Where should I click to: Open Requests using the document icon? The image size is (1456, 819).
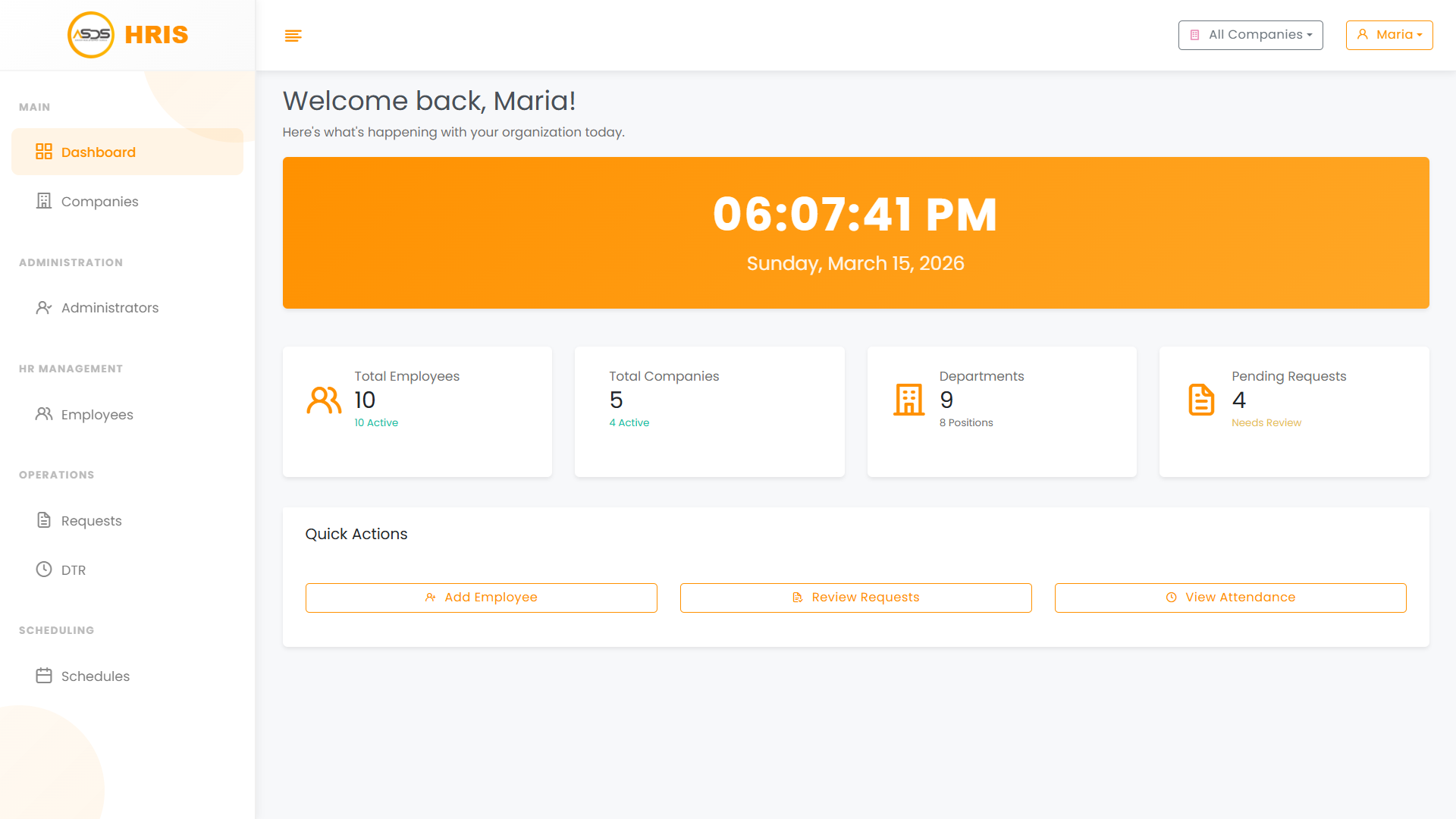tap(44, 520)
